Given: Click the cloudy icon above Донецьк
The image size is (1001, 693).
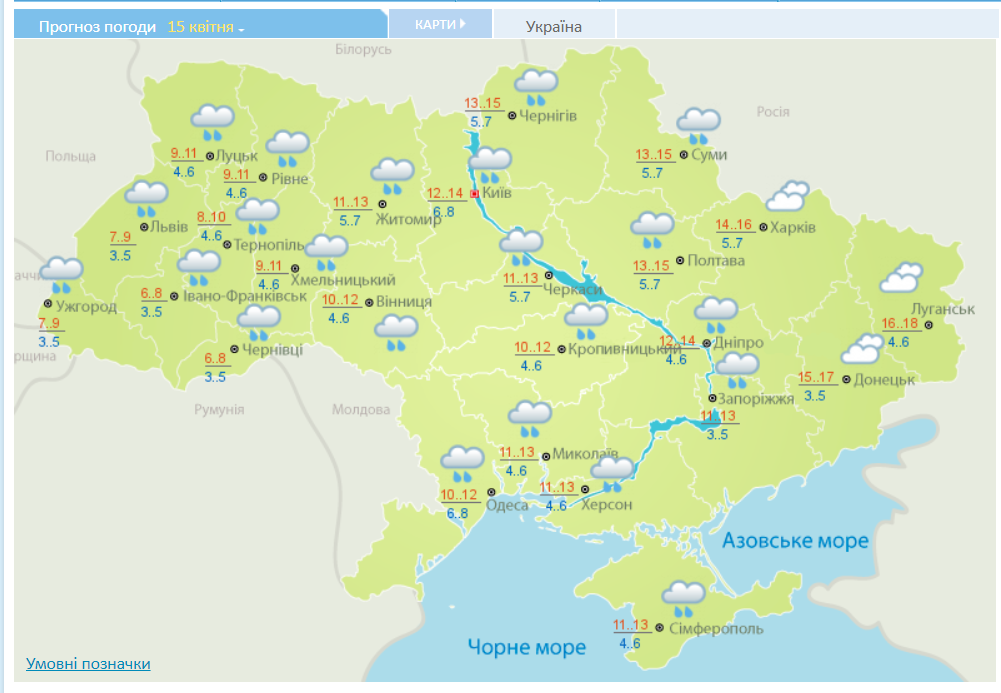Looking at the screenshot, I should coord(862,348).
